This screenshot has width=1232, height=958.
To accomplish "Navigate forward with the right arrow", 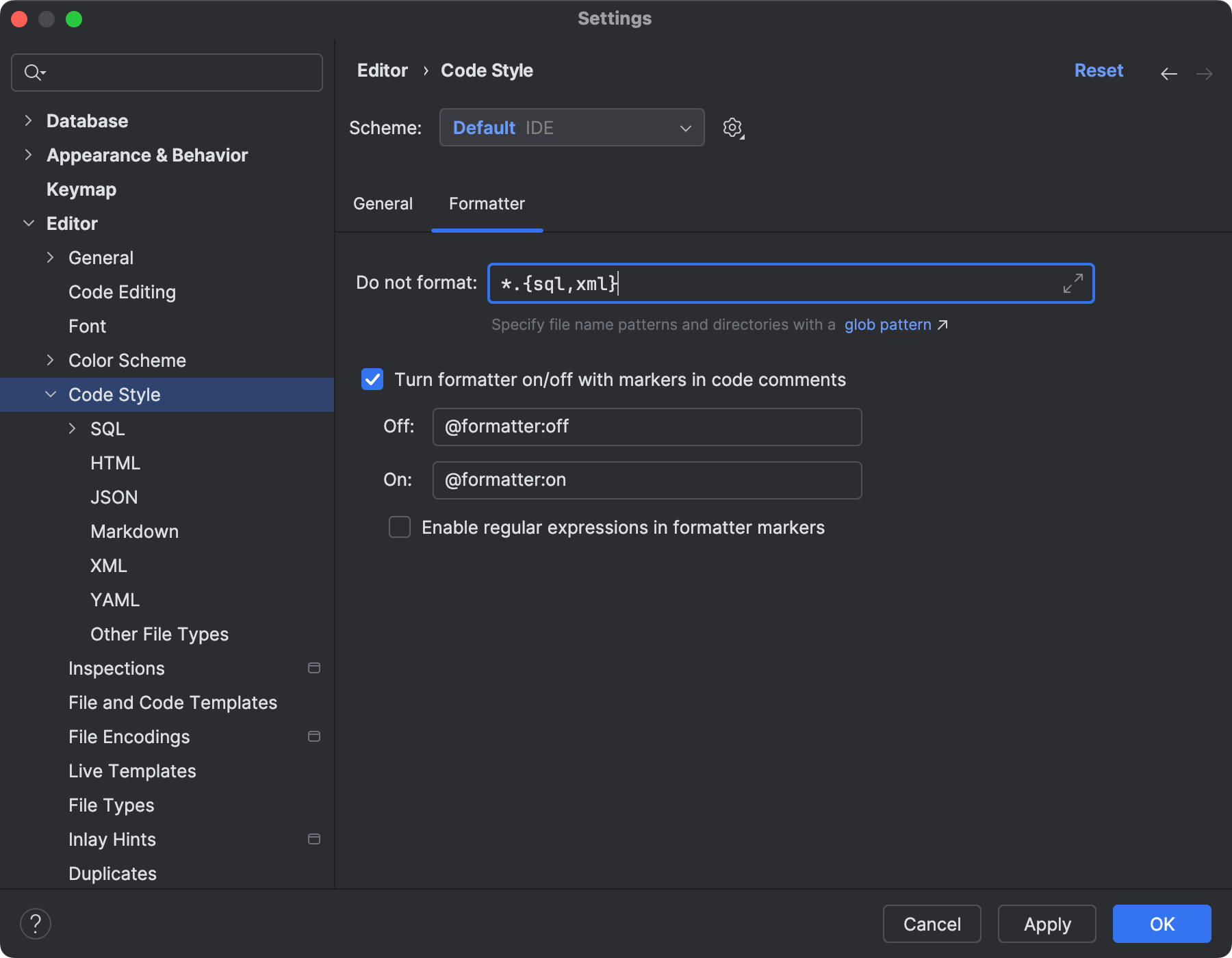I will pos(1205,73).
